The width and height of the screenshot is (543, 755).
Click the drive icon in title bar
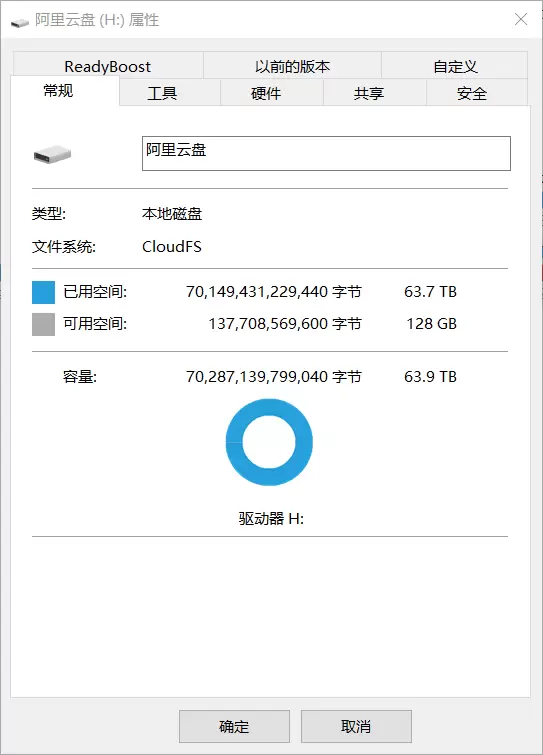click(20, 22)
